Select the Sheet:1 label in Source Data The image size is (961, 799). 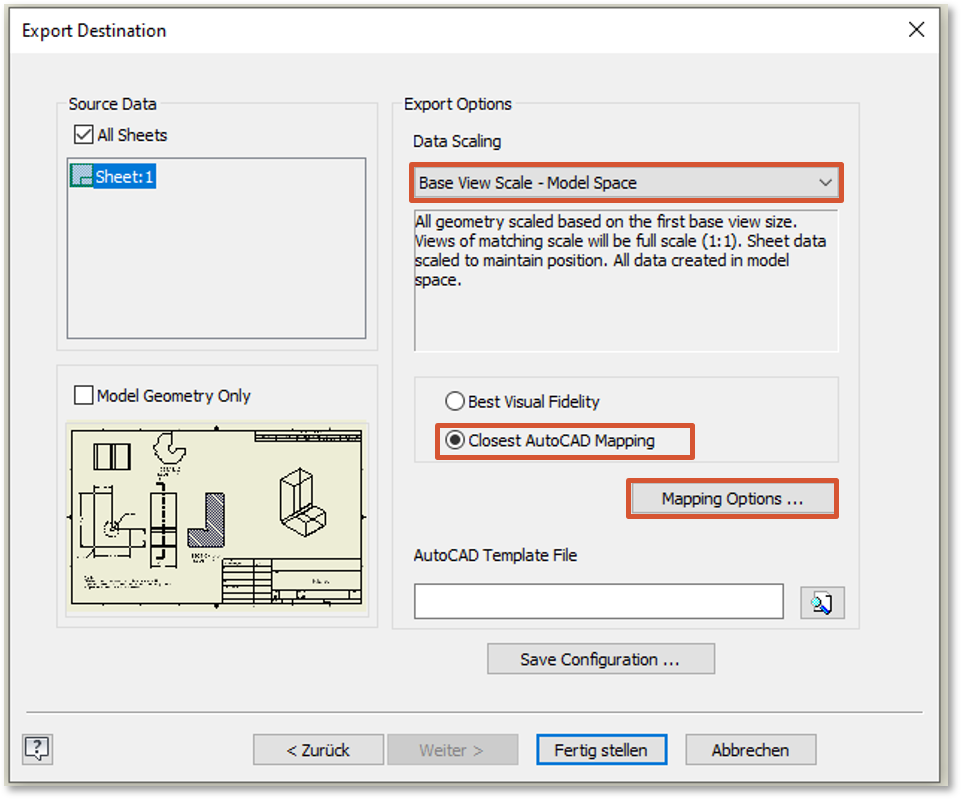coord(125,177)
